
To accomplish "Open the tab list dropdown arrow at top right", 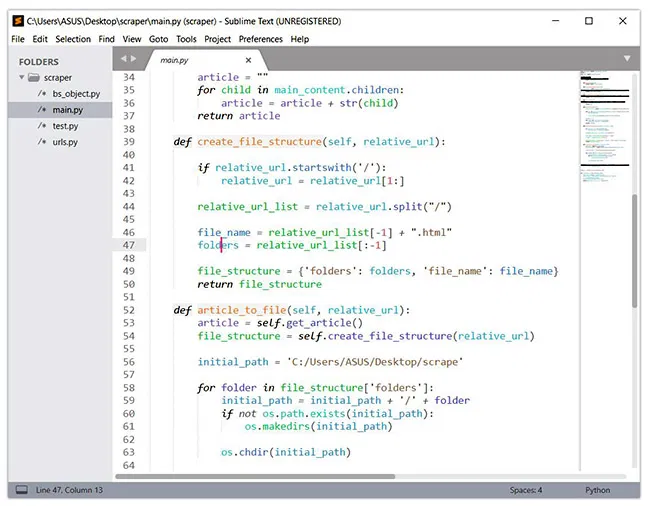I will pyautogui.click(x=627, y=59).
